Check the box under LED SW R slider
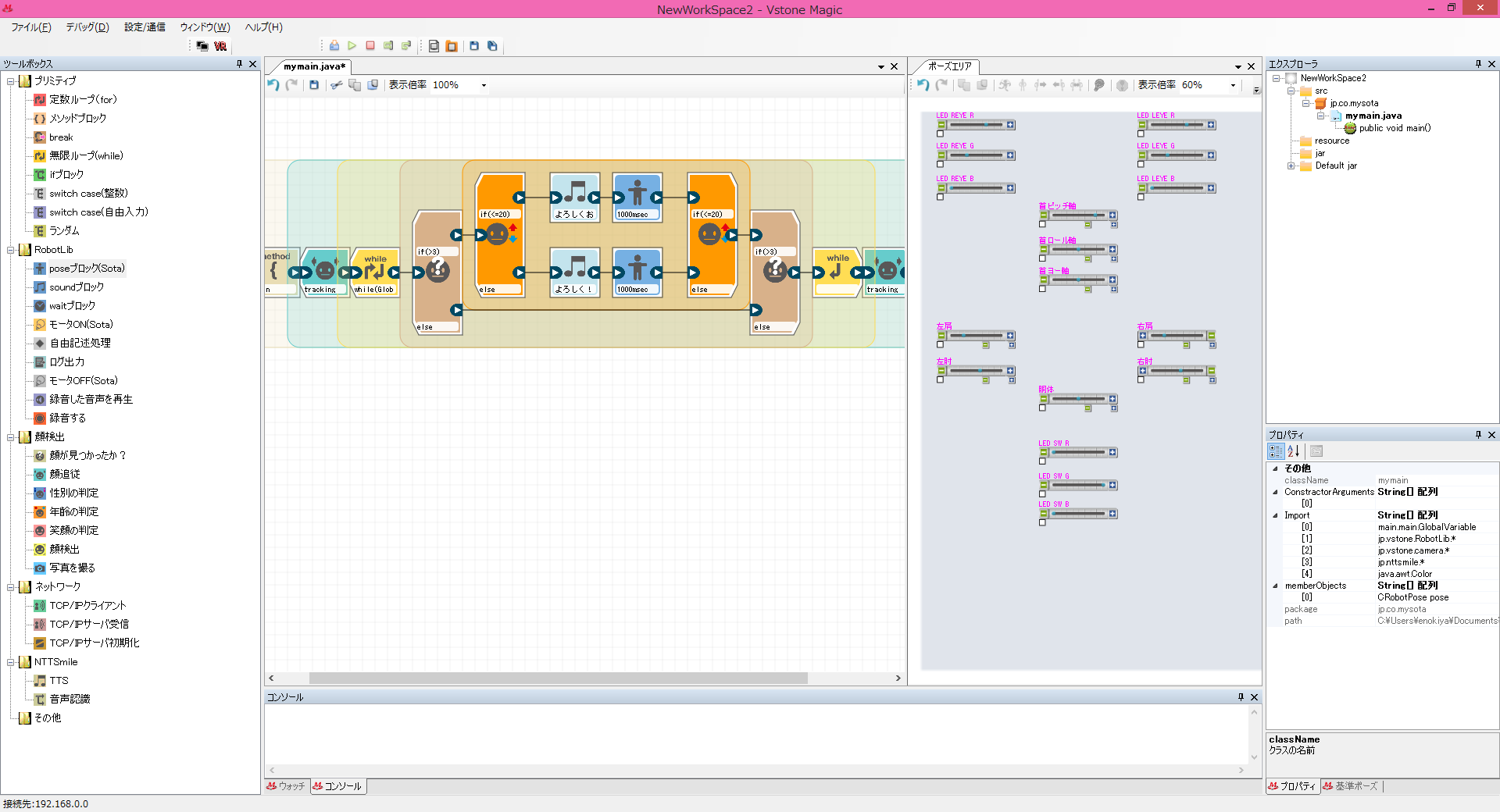 [1042, 461]
